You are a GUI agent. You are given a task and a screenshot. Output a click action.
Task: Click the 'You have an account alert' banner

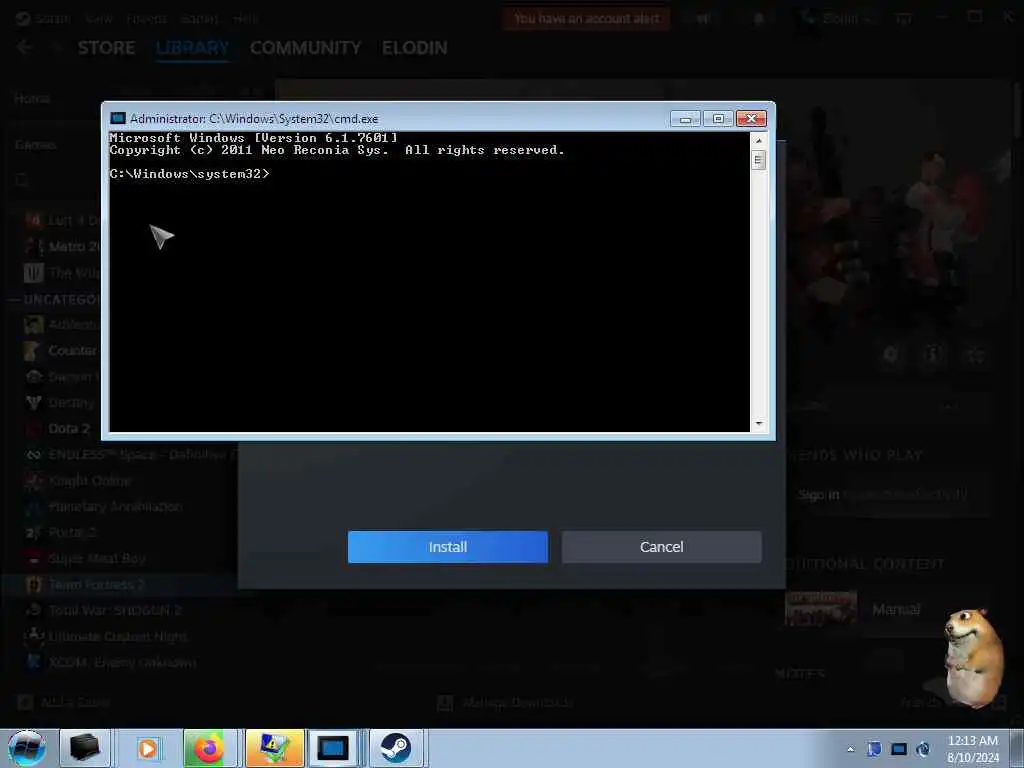click(x=586, y=18)
